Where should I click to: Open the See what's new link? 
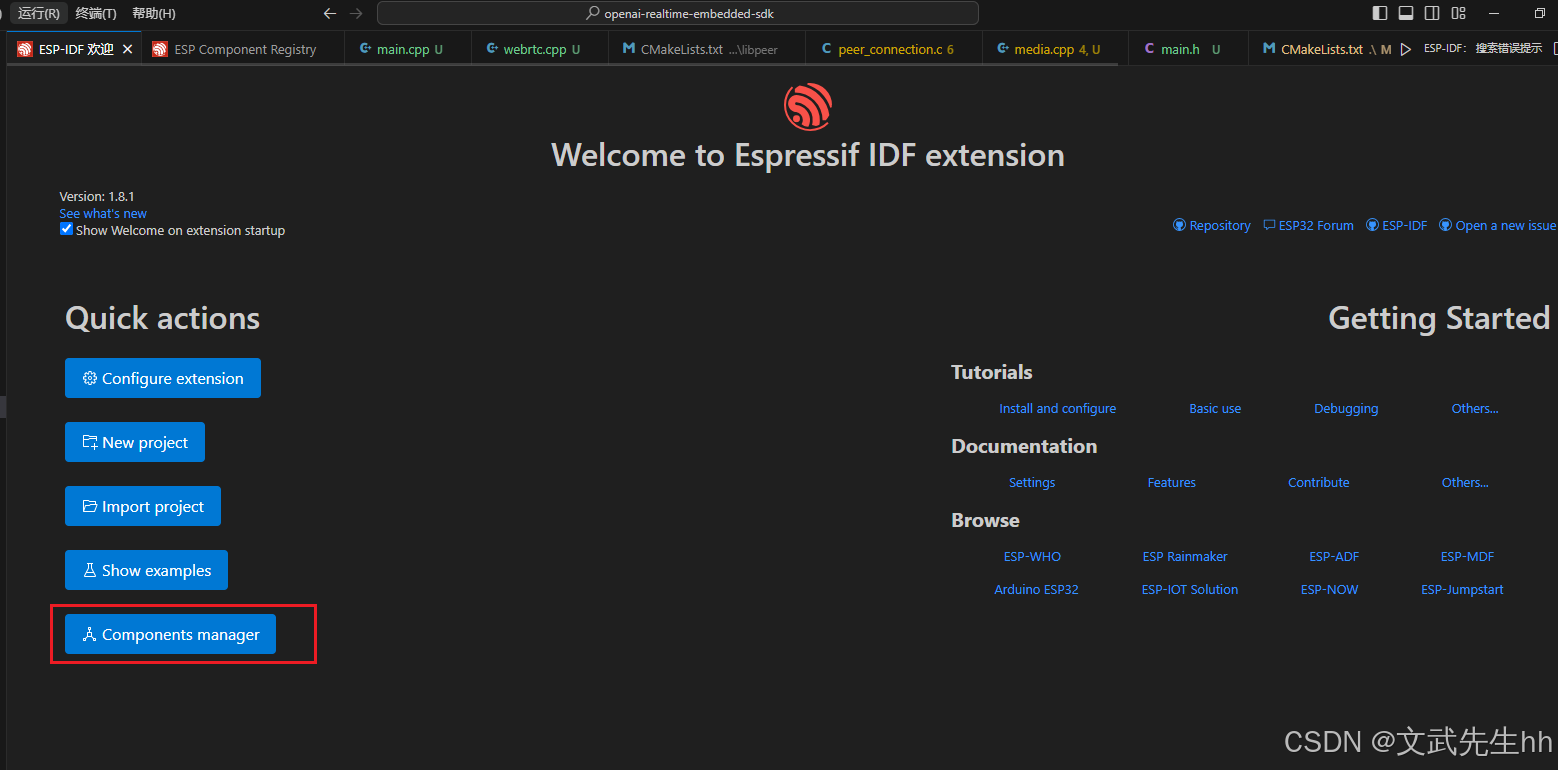coord(103,213)
